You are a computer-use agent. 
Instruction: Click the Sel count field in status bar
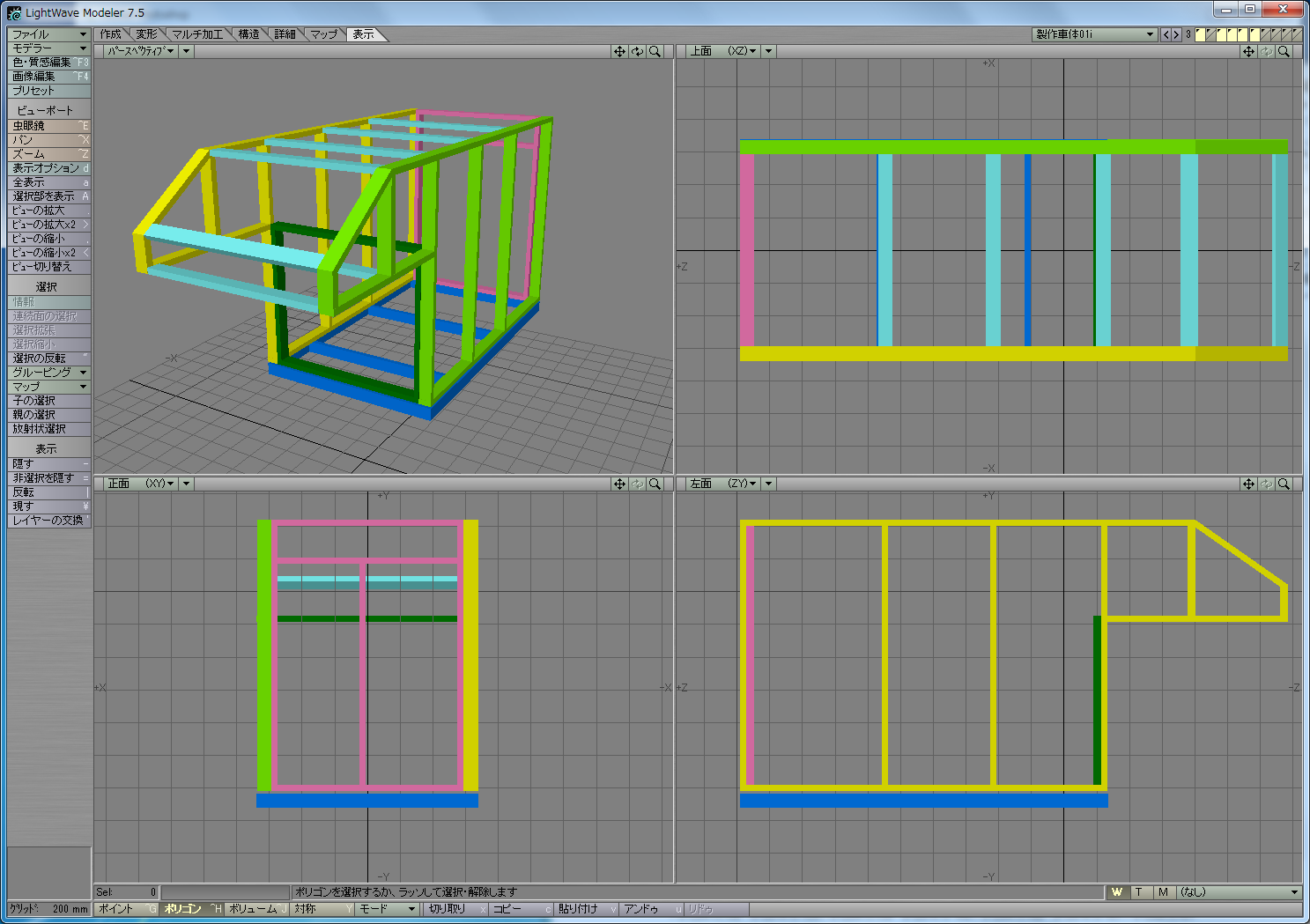(126, 892)
